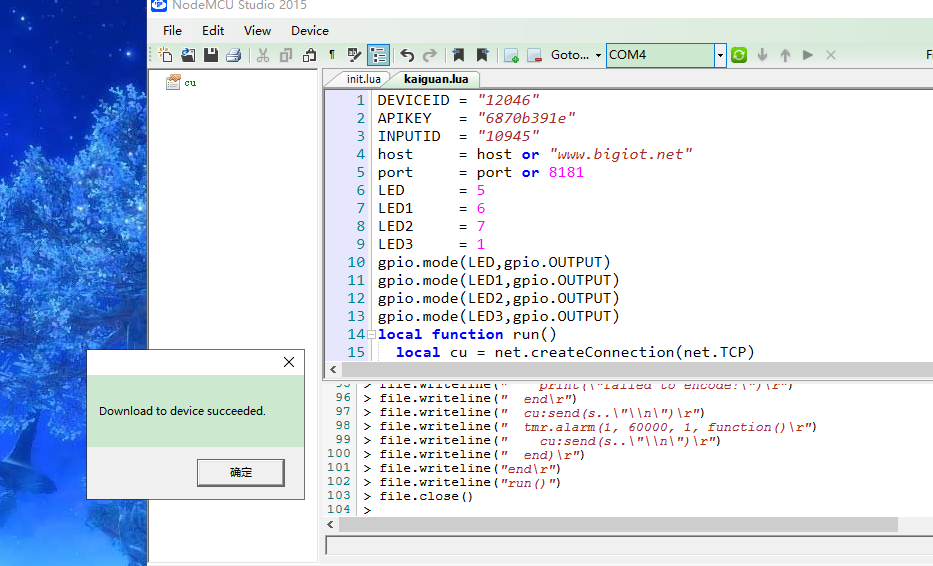Click the run play icon
Screen dimensions: 933x566
point(808,55)
